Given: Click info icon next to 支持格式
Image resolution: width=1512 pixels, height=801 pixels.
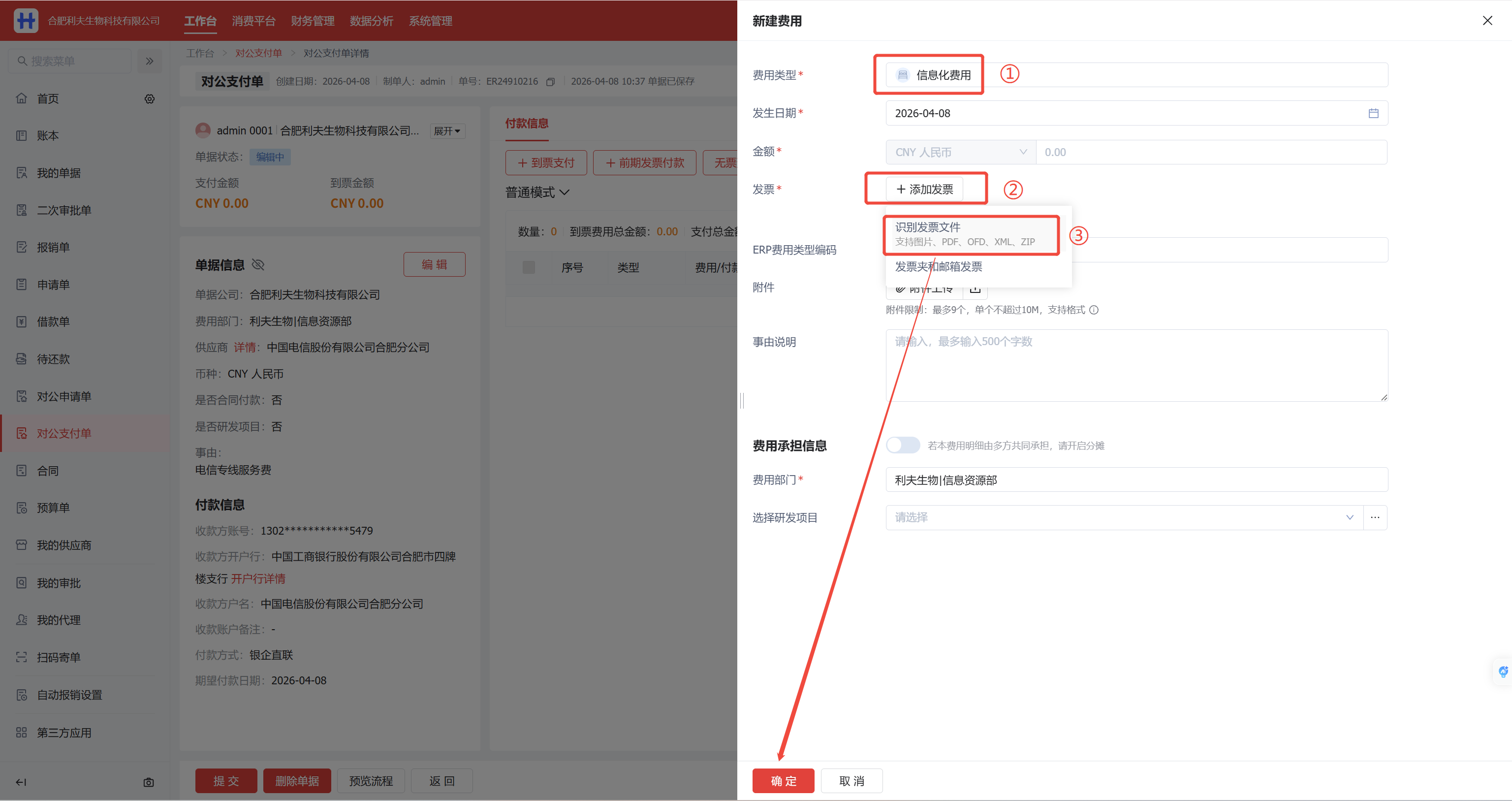Looking at the screenshot, I should pos(1094,310).
